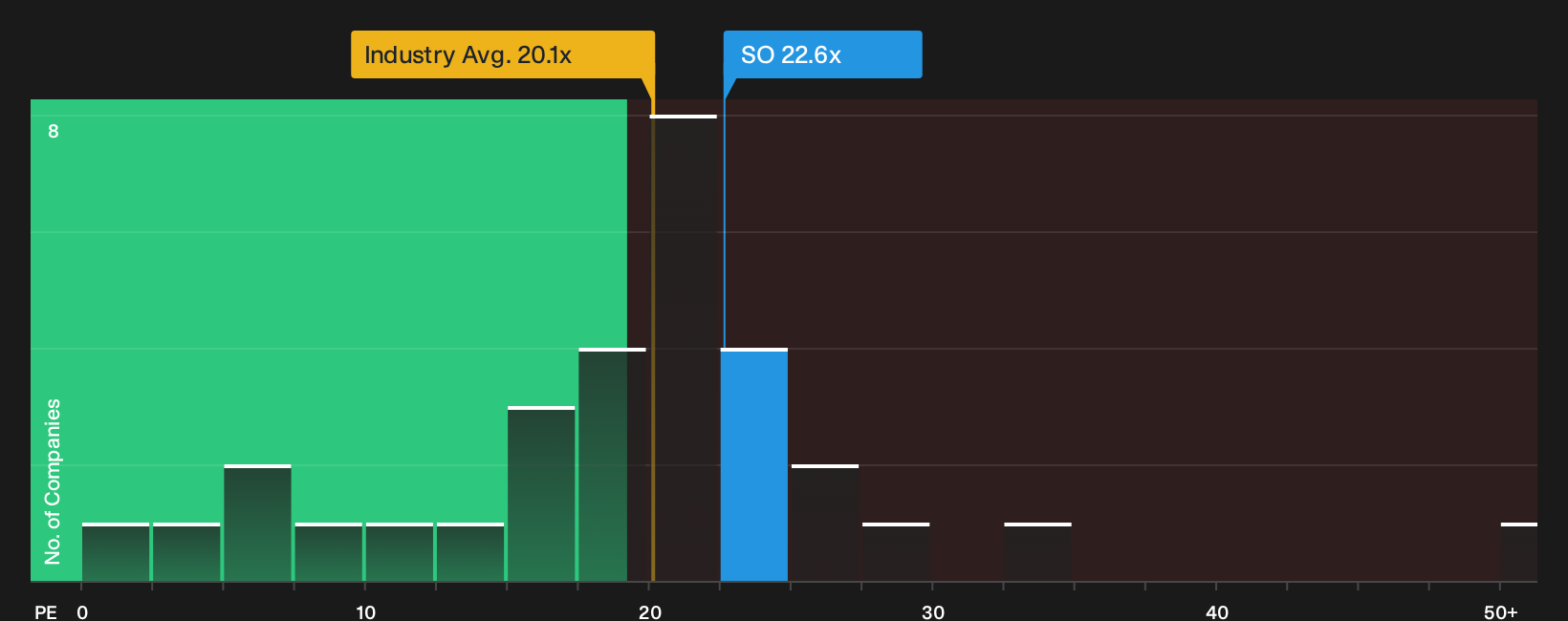The height and width of the screenshot is (621, 1568).
Task: Click the SO 22.6x label
Action: click(x=822, y=54)
